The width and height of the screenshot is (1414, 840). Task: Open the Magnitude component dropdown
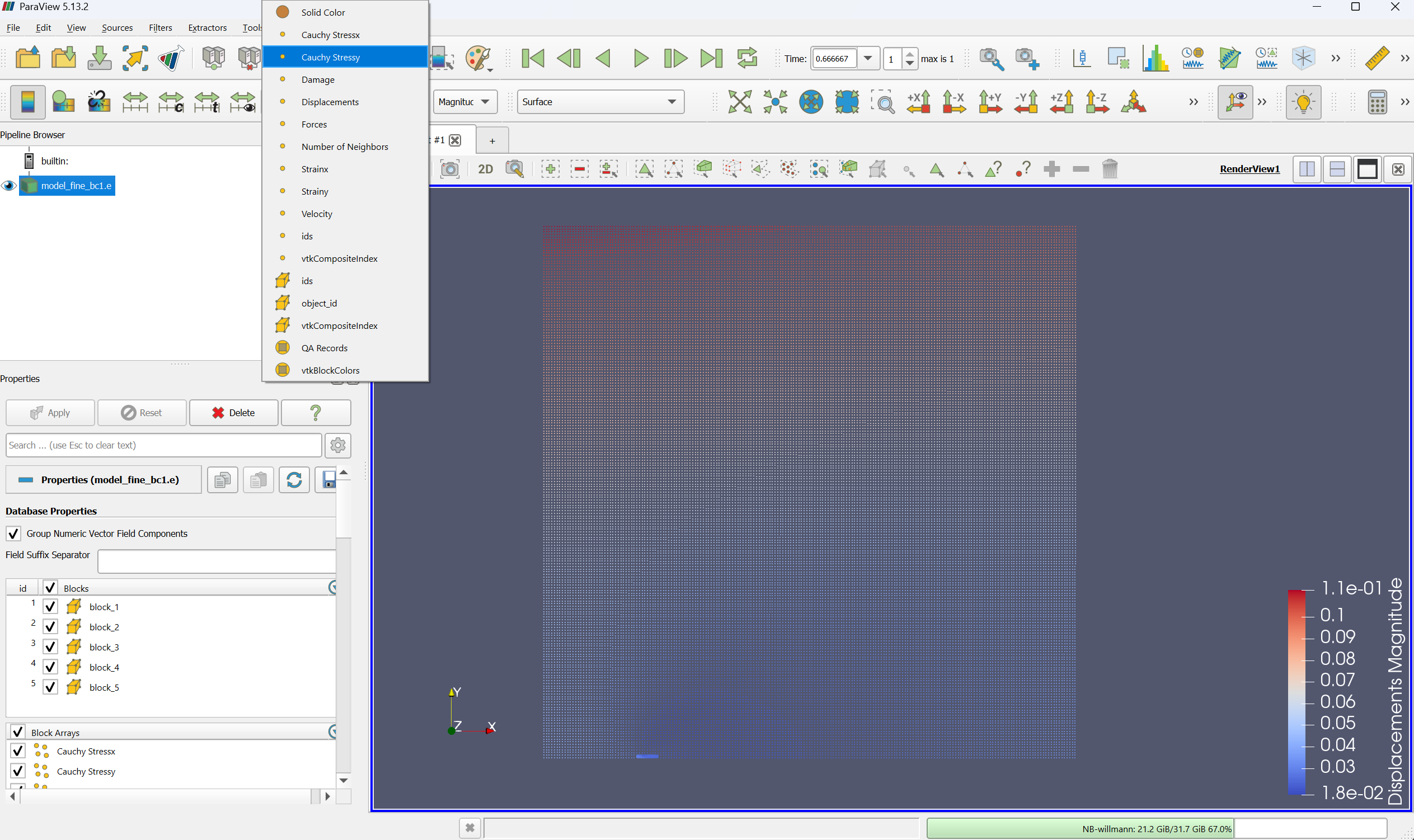(x=464, y=102)
